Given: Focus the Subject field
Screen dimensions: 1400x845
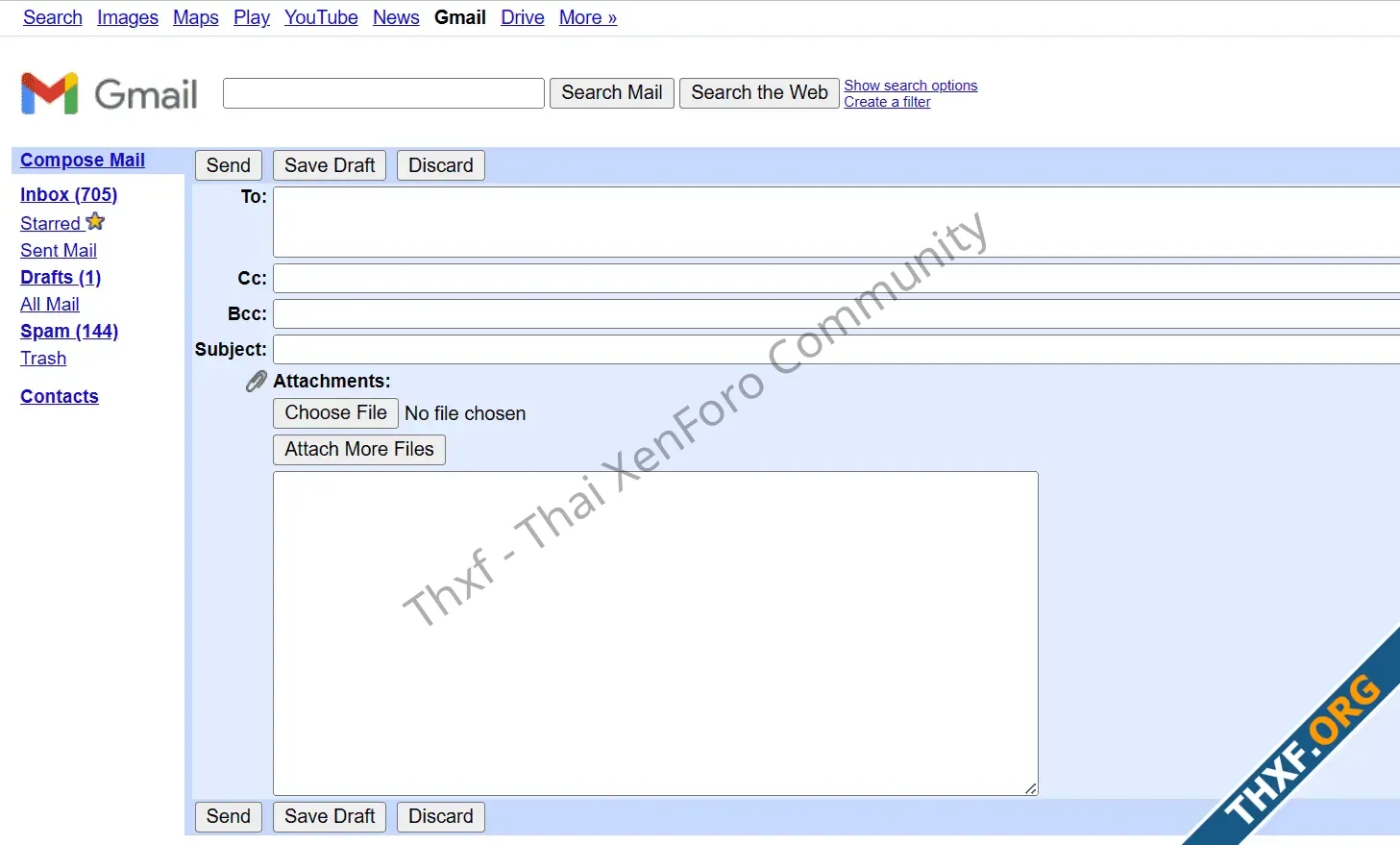Looking at the screenshot, I should [x=836, y=350].
